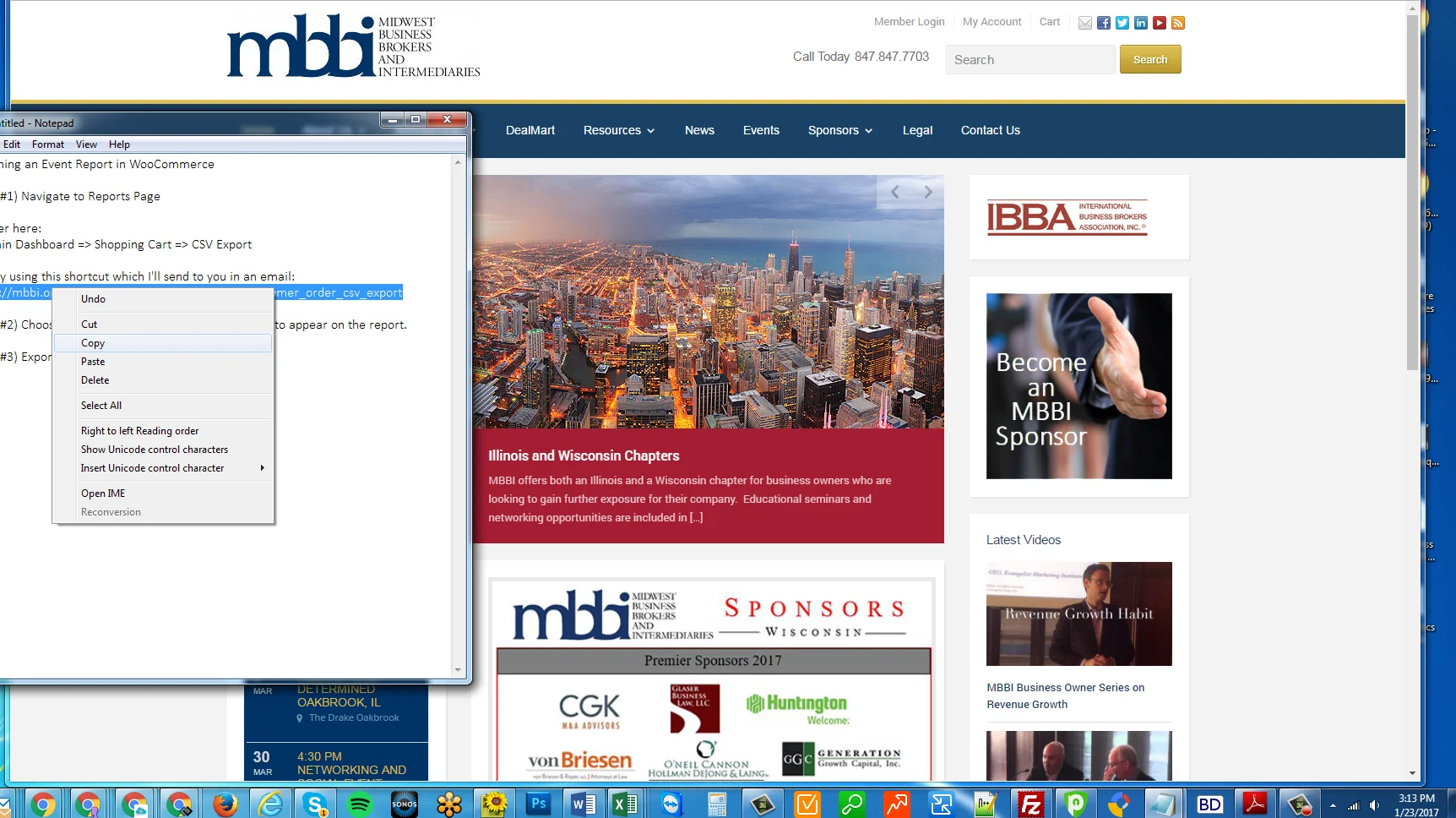1456x818 pixels.
Task: Open Notepad's Format menu
Action: click(x=48, y=145)
